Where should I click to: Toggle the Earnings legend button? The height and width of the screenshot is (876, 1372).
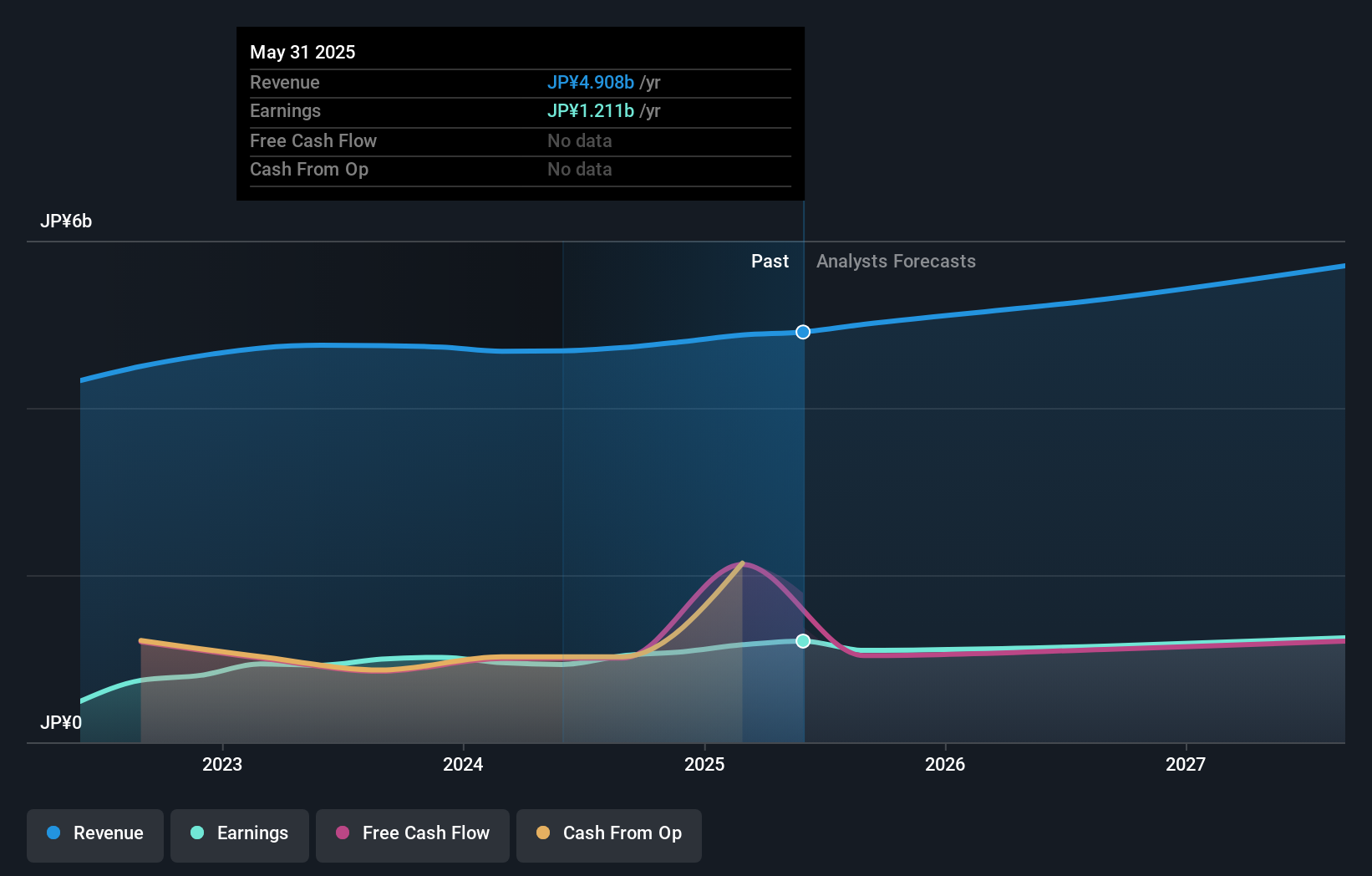pos(240,835)
